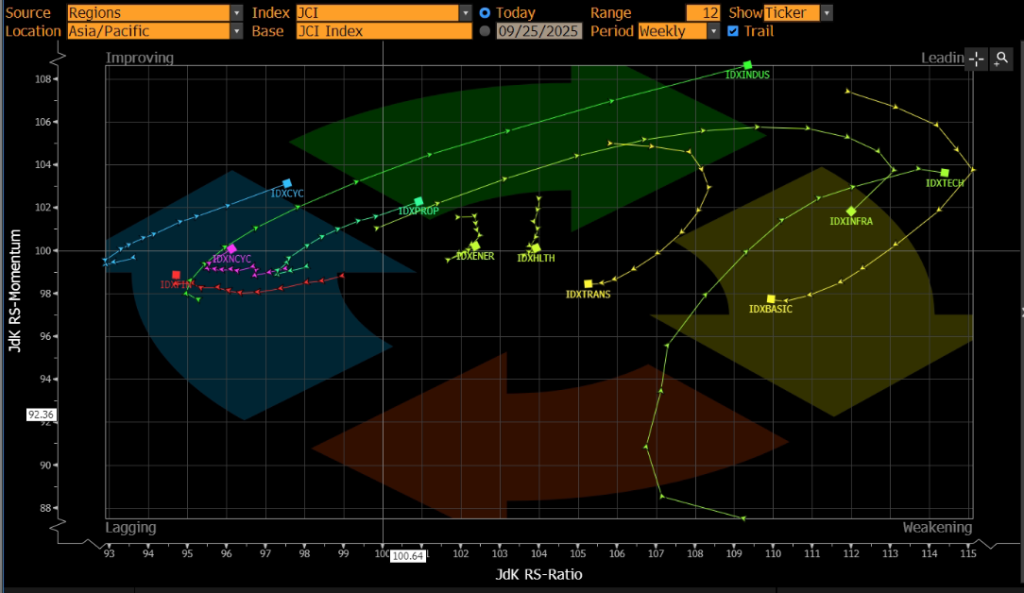Click the IDXINFRA ticker label
The width and height of the screenshot is (1024, 593).
851,221
